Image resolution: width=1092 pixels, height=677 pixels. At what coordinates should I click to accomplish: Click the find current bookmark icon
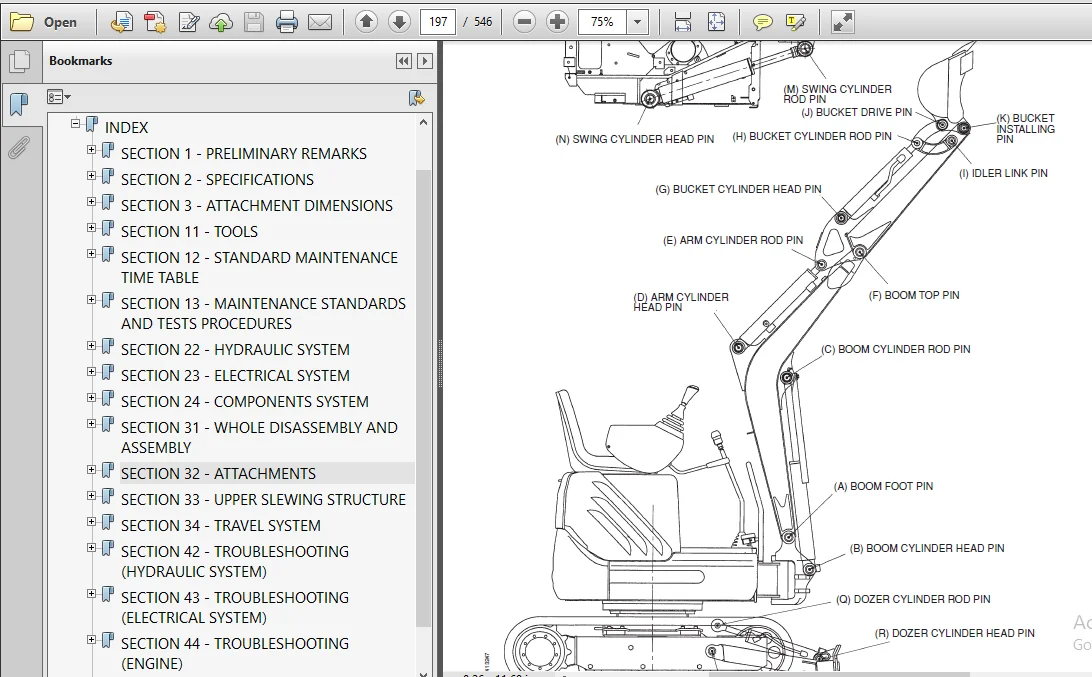point(416,98)
